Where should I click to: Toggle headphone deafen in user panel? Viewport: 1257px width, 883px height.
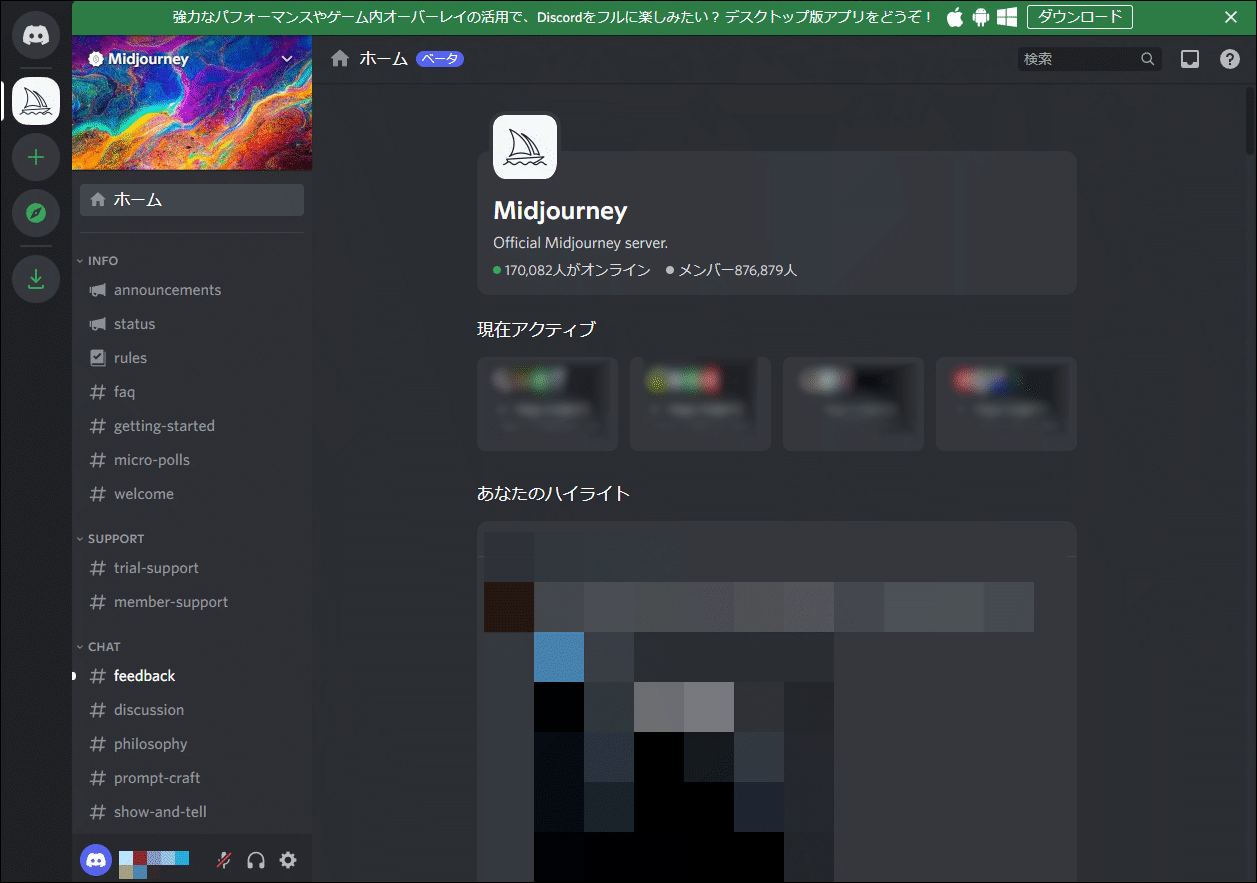pos(256,860)
